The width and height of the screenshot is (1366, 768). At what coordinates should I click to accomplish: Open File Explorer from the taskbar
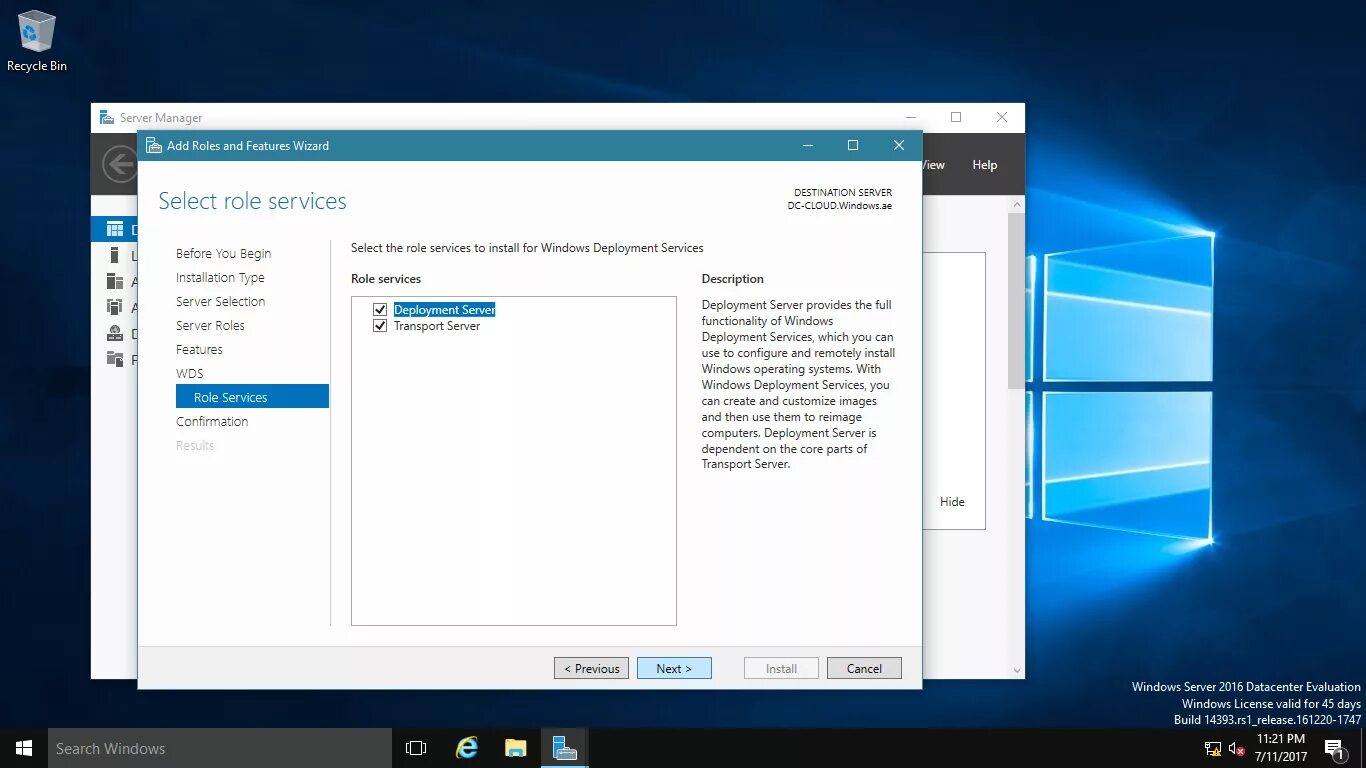(515, 748)
